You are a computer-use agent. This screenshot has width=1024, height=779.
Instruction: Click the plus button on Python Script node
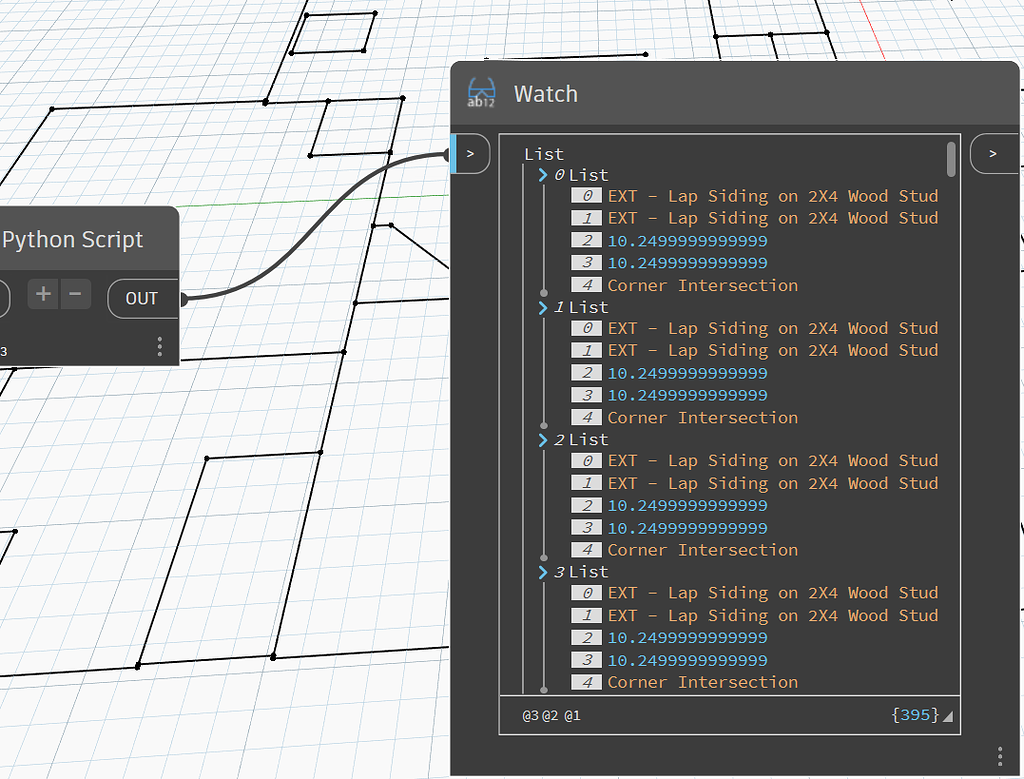[43, 295]
